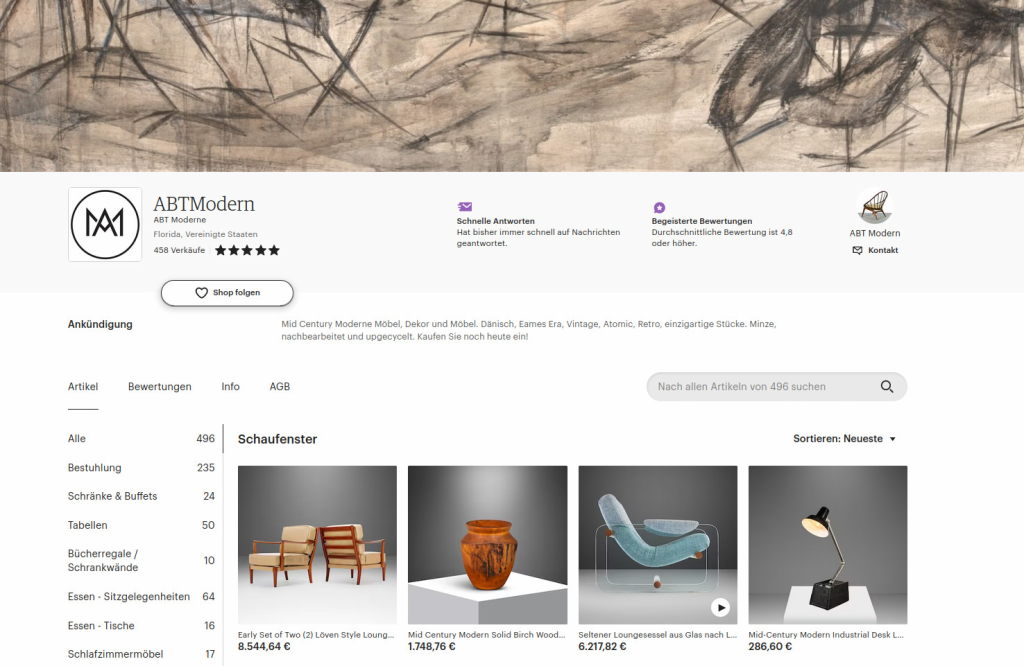Open the Birch Wood vase listing thumbnail
1024x666 pixels.
pyautogui.click(x=487, y=545)
